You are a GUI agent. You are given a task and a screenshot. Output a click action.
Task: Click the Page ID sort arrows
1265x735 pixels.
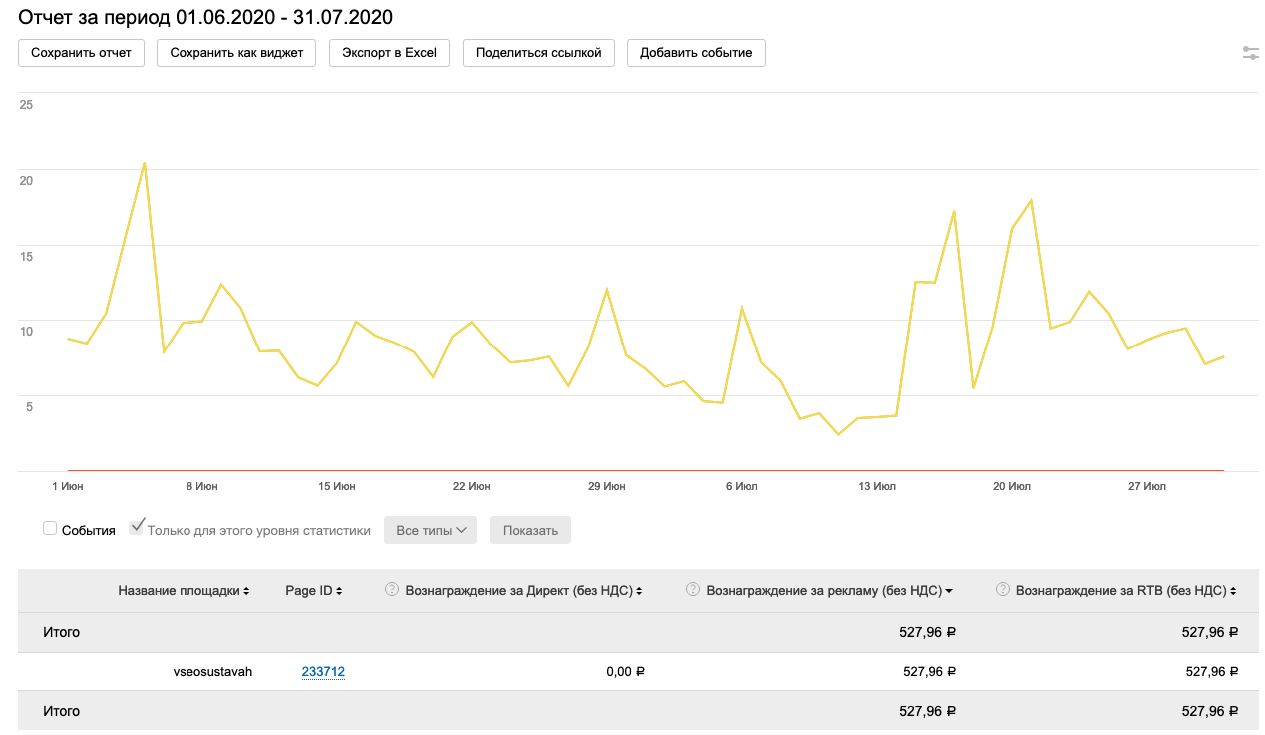pyautogui.click(x=339, y=591)
